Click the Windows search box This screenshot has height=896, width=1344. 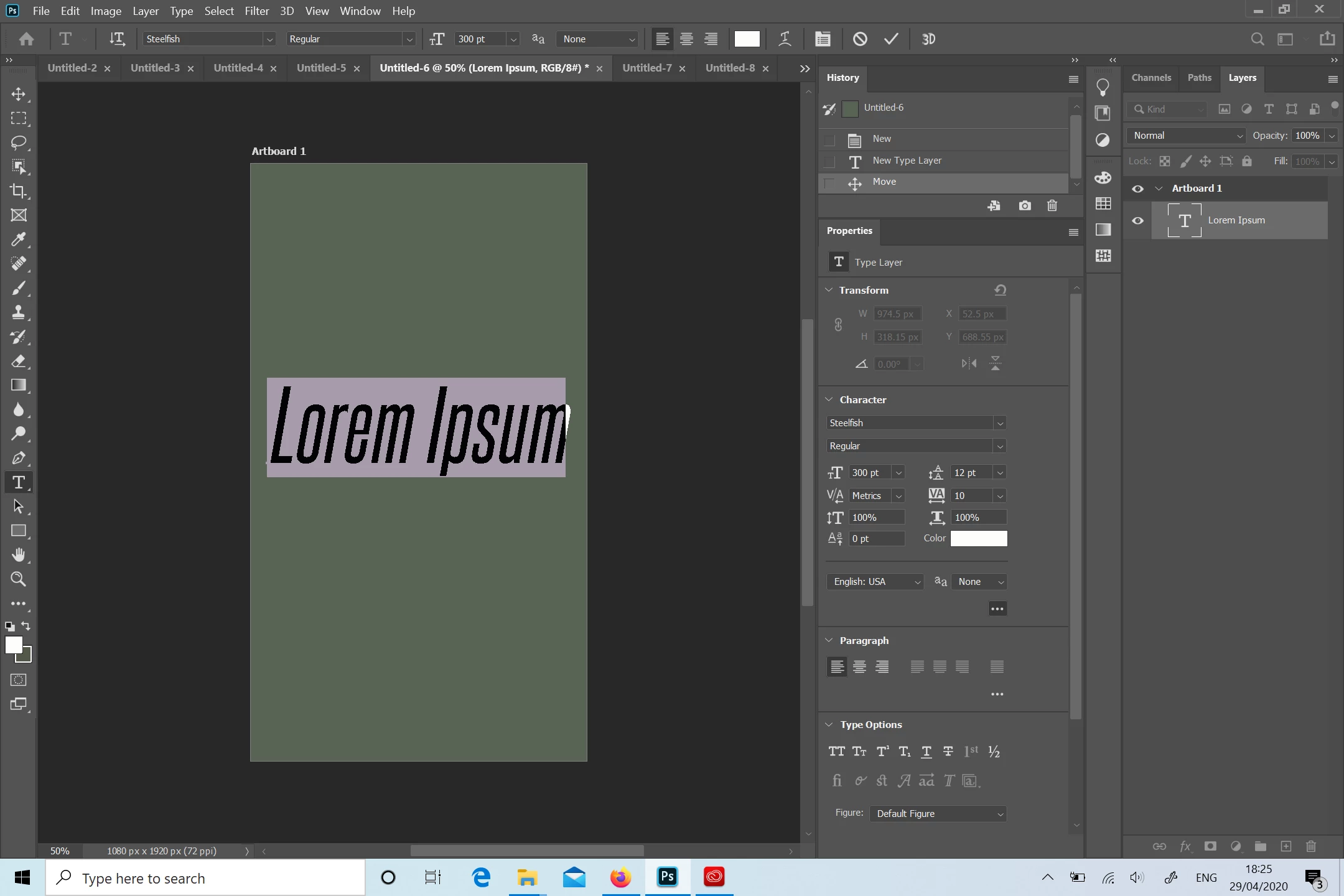tap(205, 878)
